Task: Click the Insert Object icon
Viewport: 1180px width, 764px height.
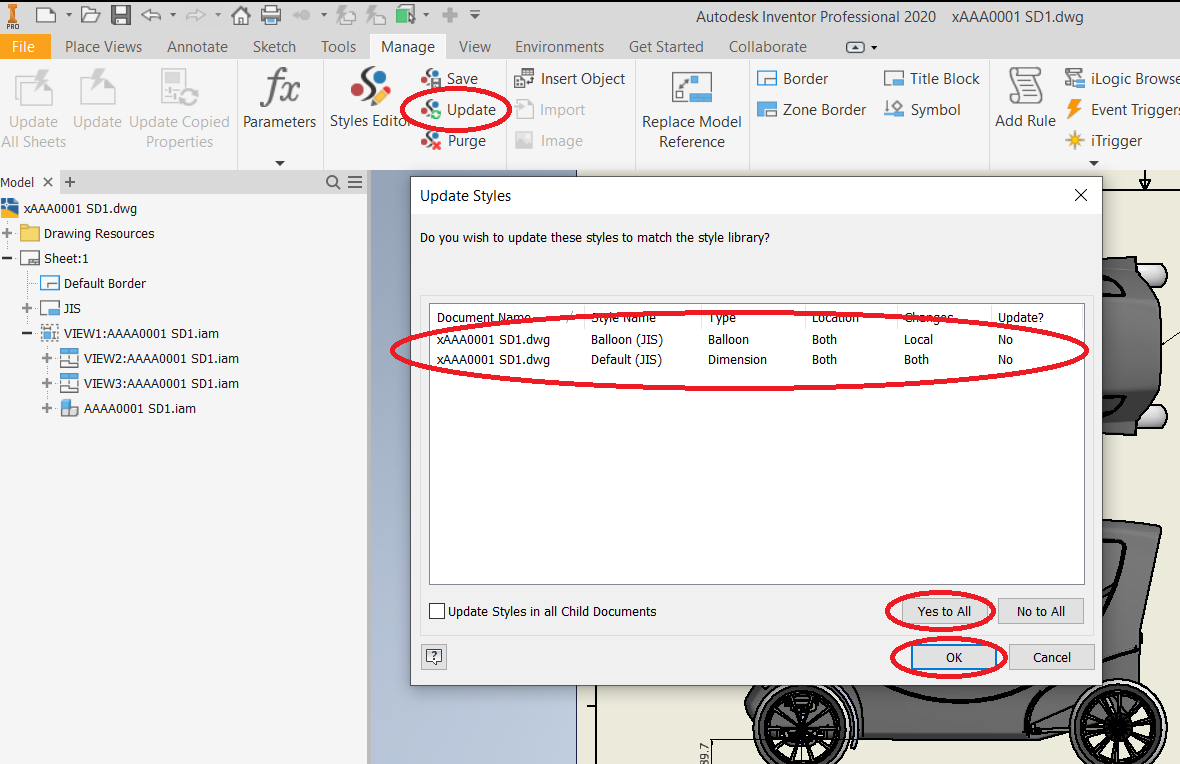Action: [x=524, y=79]
